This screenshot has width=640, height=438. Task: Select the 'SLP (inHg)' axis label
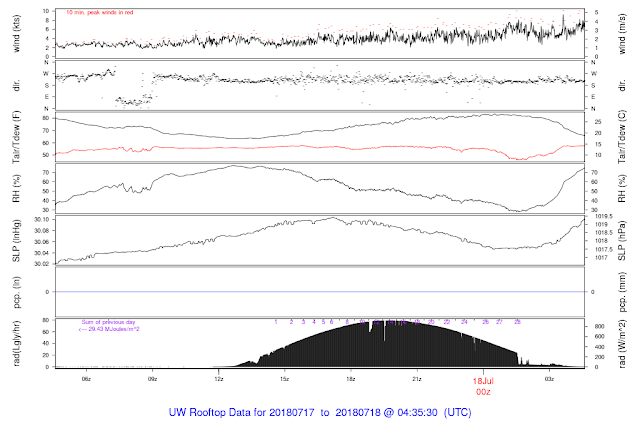16,240
